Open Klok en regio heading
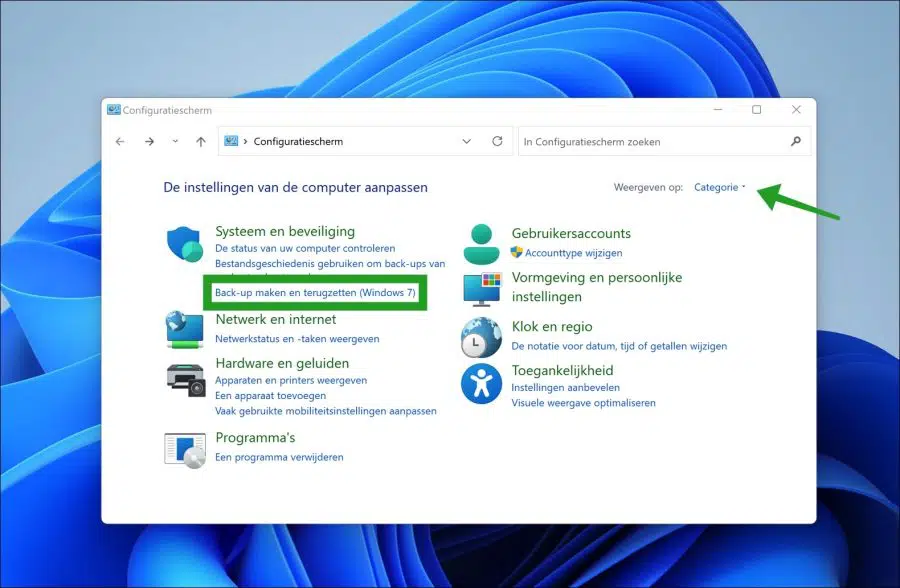 pyautogui.click(x=552, y=327)
